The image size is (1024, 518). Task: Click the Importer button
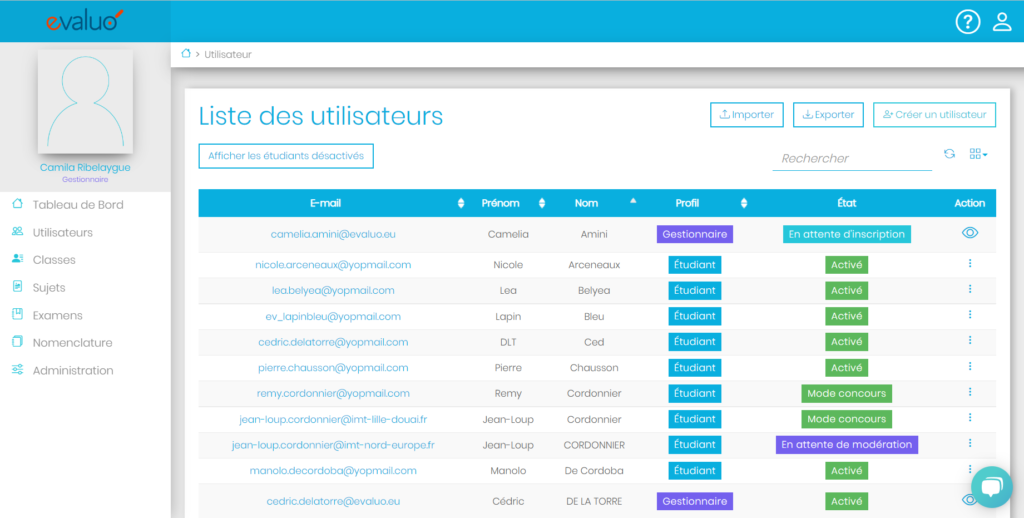746,115
